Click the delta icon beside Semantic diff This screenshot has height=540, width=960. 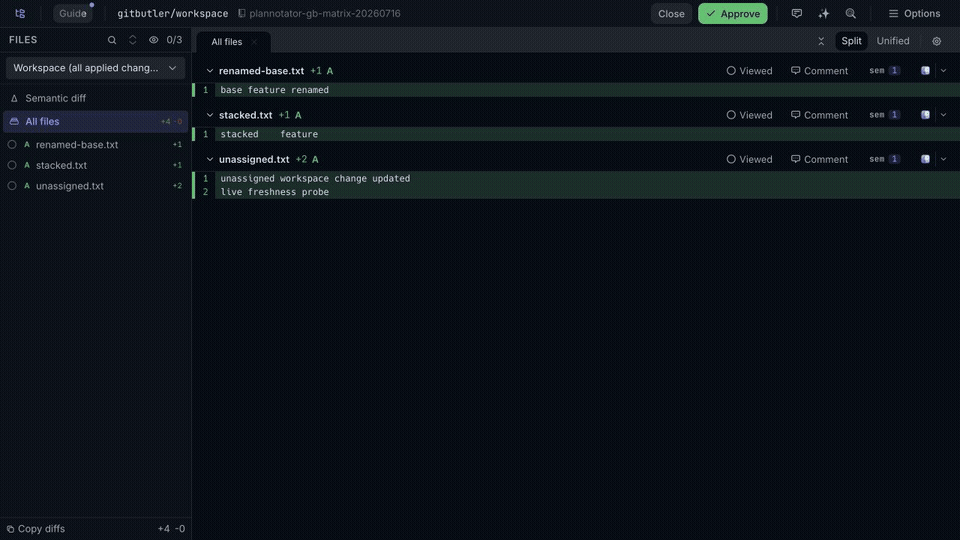tap(14, 98)
